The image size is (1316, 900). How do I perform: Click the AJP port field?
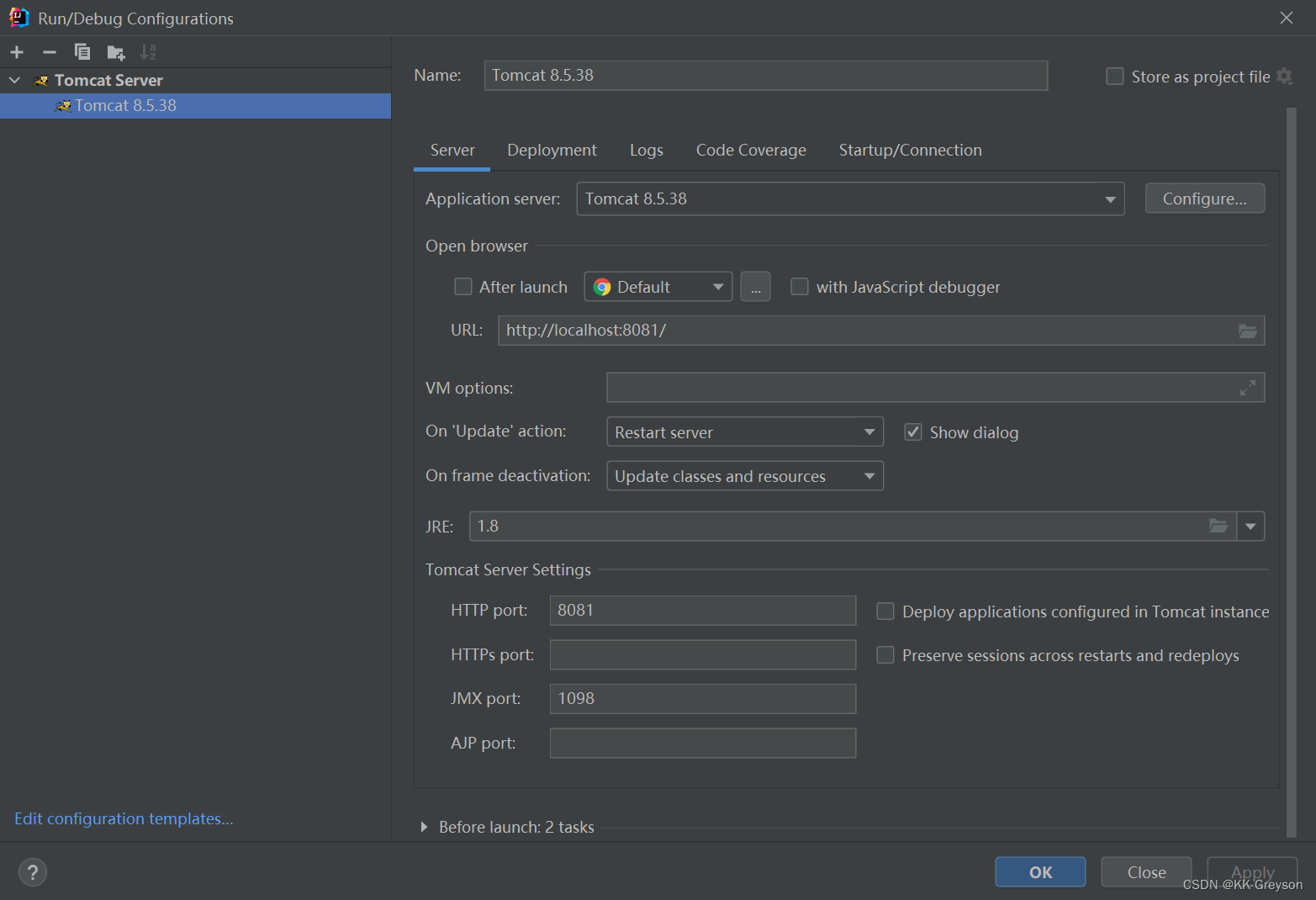point(702,743)
